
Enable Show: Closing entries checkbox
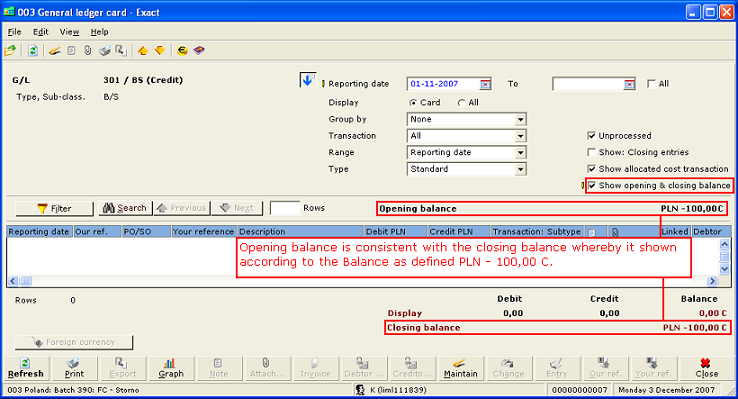[592, 152]
